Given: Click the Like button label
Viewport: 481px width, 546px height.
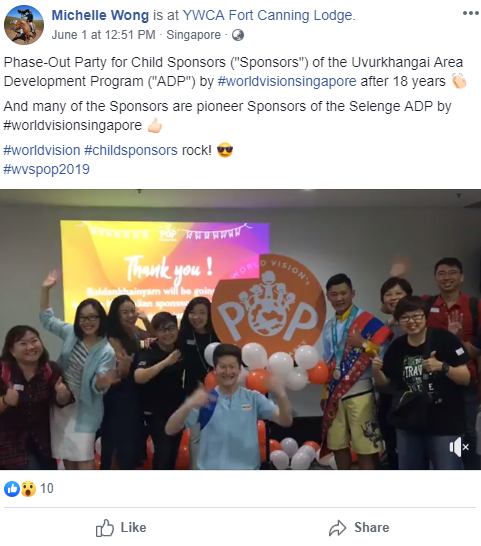Looking at the screenshot, I should [133, 528].
